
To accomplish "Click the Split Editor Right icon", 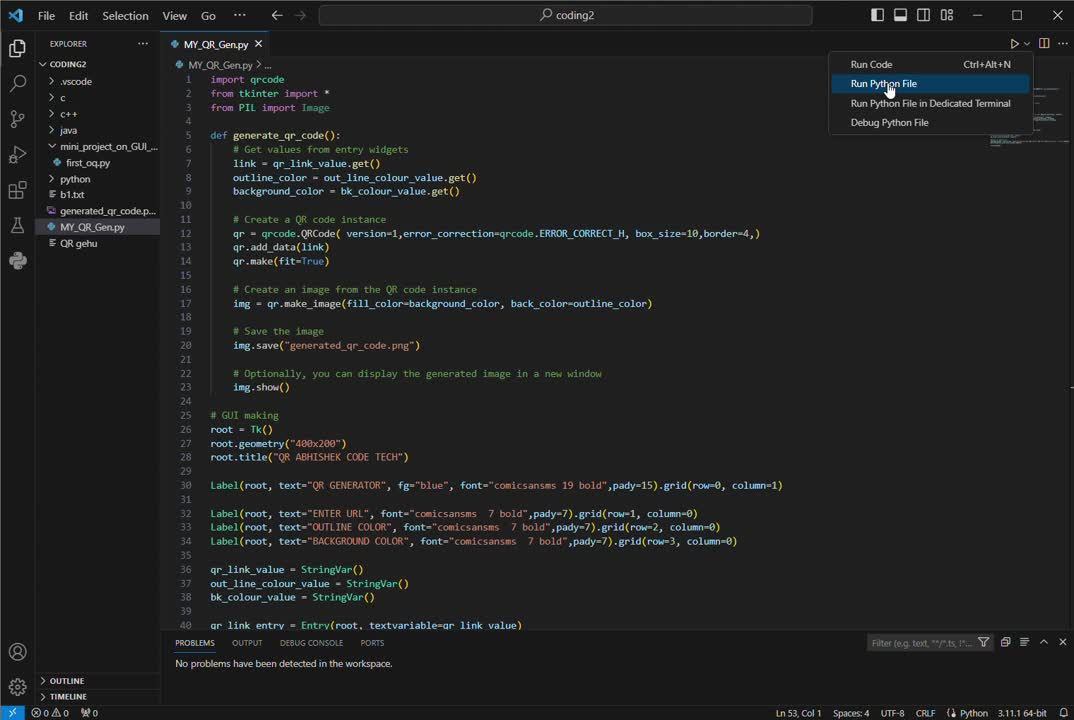I will point(1044,43).
